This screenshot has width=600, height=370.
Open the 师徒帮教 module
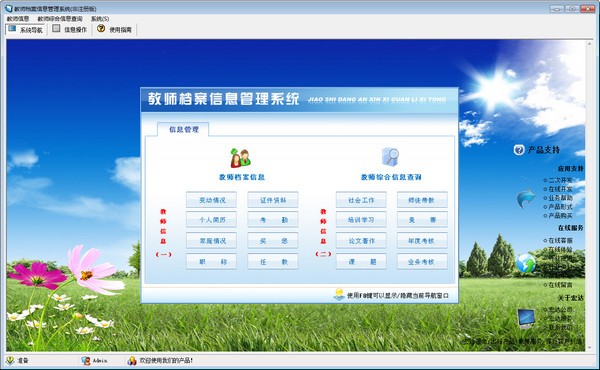(x=422, y=200)
